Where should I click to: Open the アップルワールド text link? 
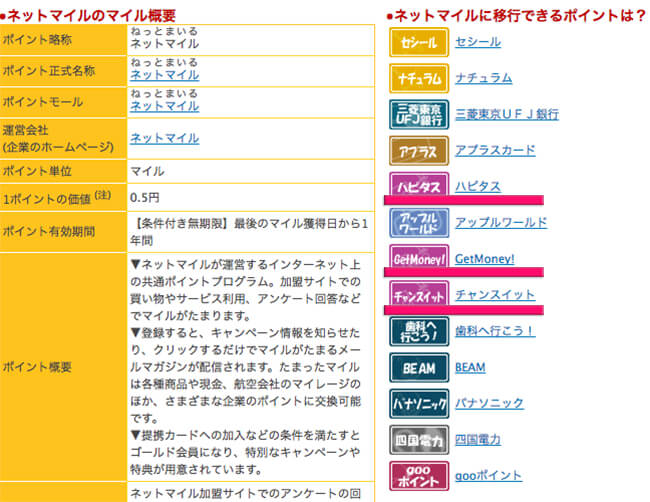point(501,223)
